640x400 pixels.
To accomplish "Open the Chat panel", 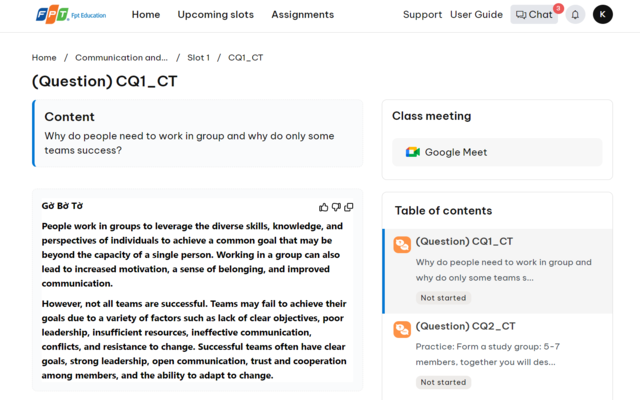I will 534,15.
